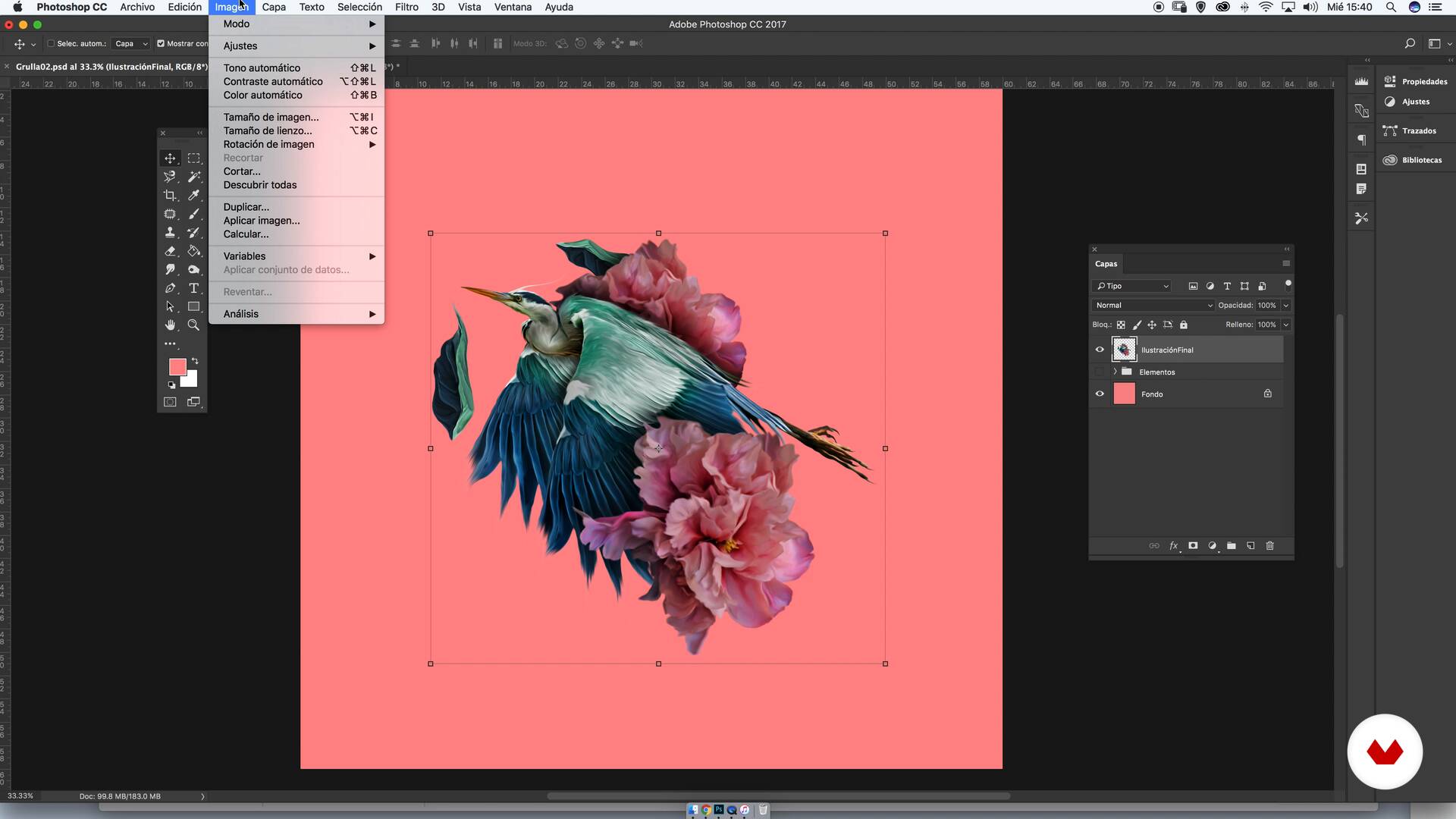
Task: Choose Duplicar from the Imagen menu
Action: coord(297,207)
